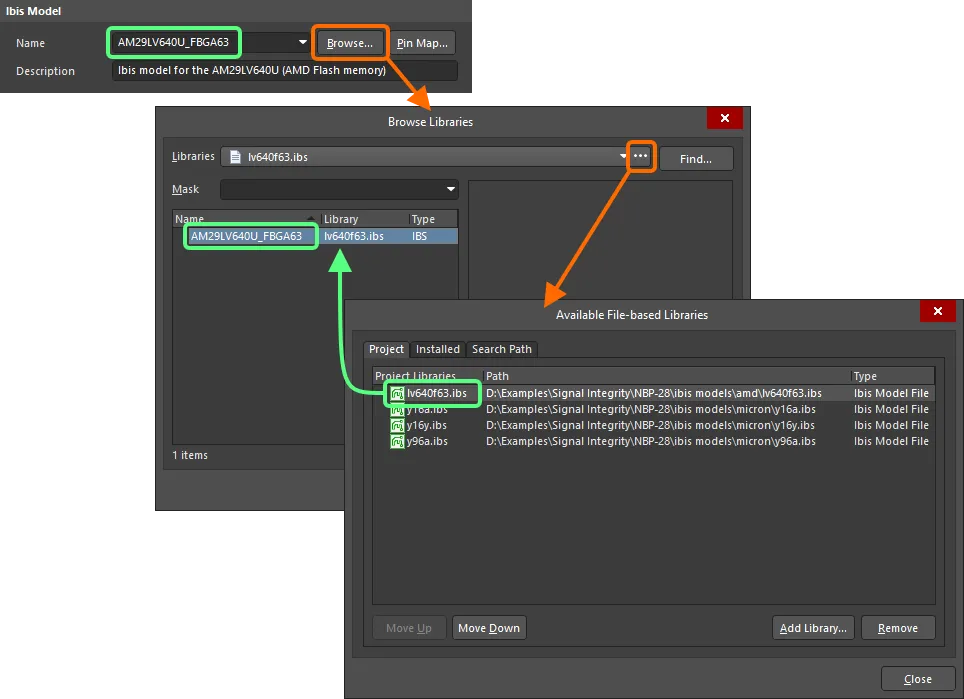The image size is (964, 699).
Task: Click Ibis Model File type for y96a.ibs
Action: [891, 441]
